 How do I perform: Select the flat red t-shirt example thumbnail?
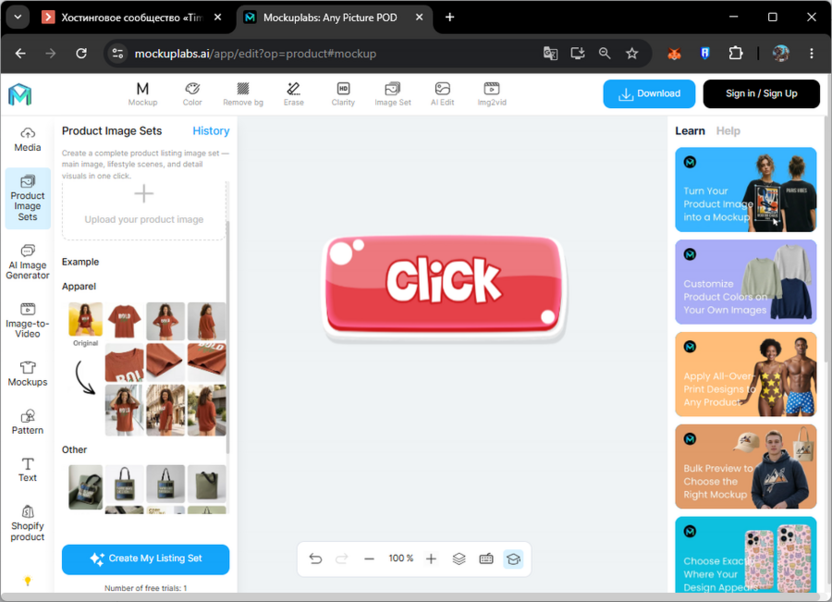tap(124, 321)
